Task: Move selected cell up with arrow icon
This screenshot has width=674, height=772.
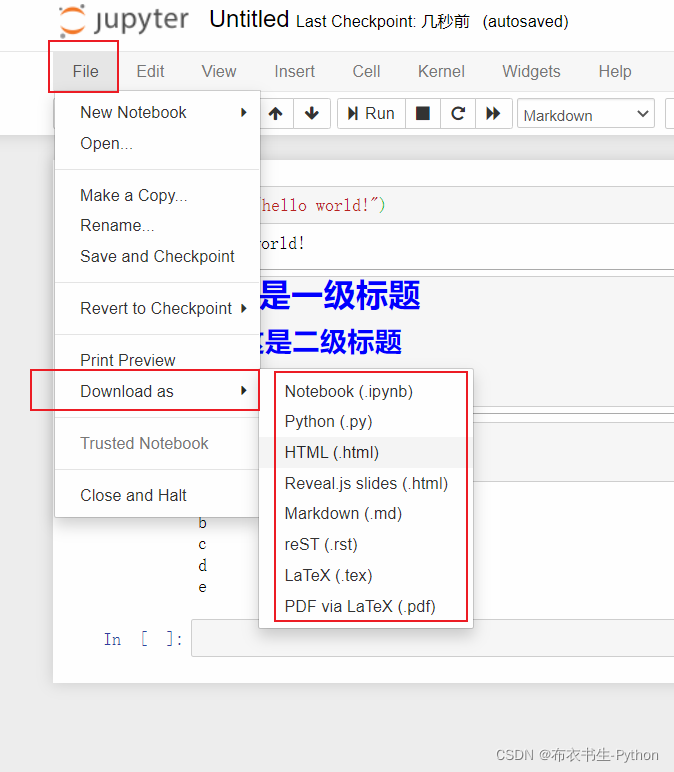Action: [x=276, y=114]
